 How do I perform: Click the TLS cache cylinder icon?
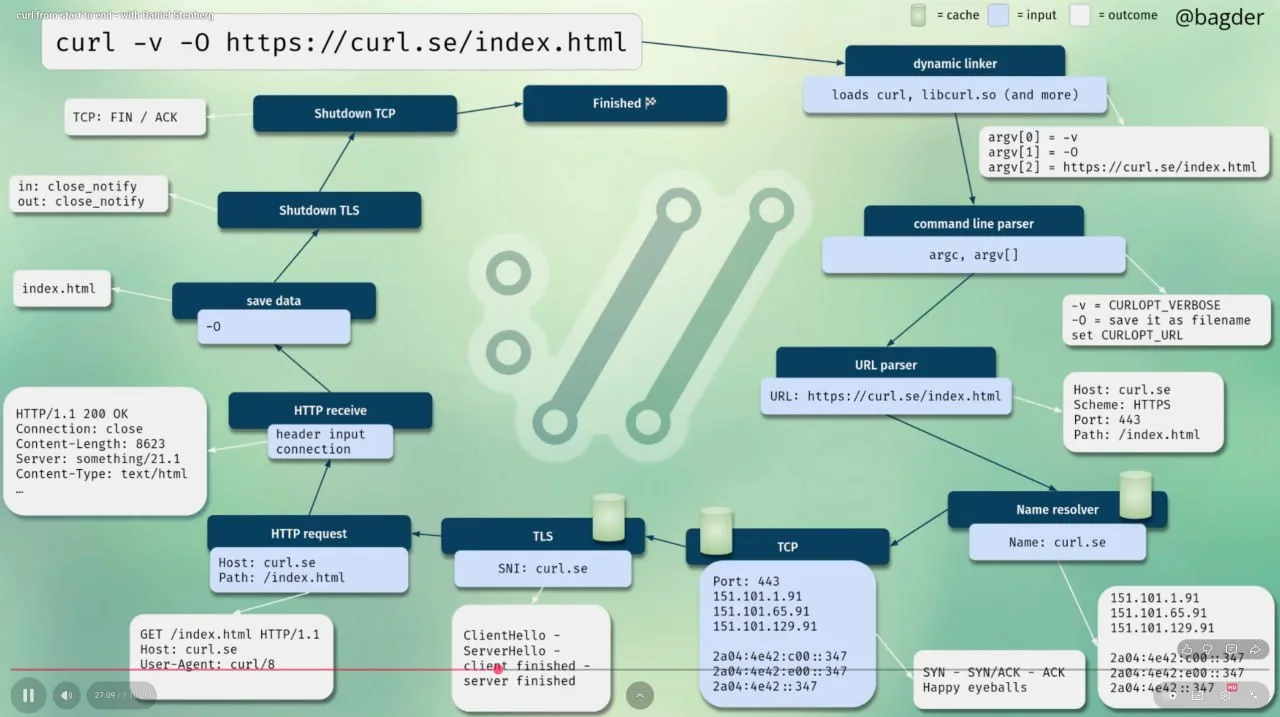pos(608,518)
